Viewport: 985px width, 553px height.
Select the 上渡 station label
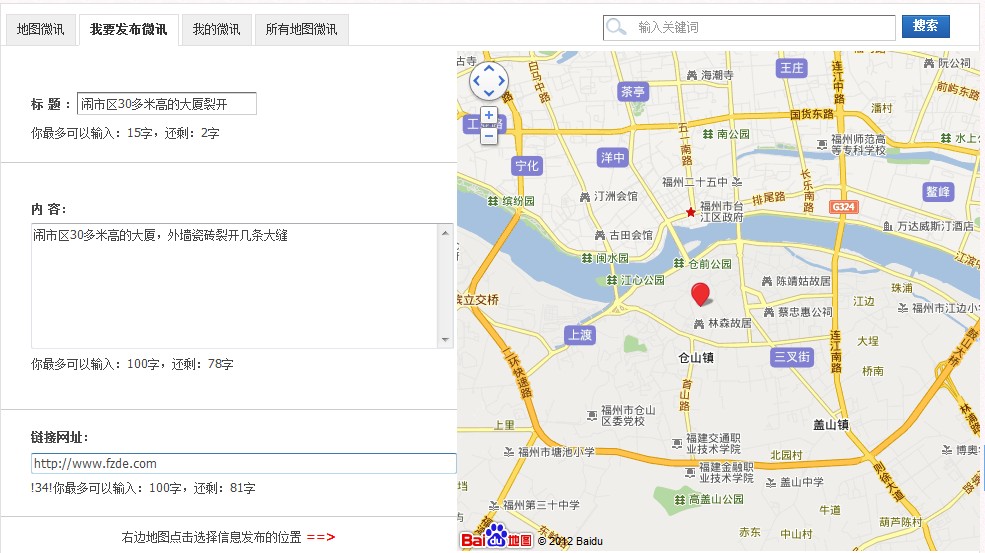(x=580, y=335)
